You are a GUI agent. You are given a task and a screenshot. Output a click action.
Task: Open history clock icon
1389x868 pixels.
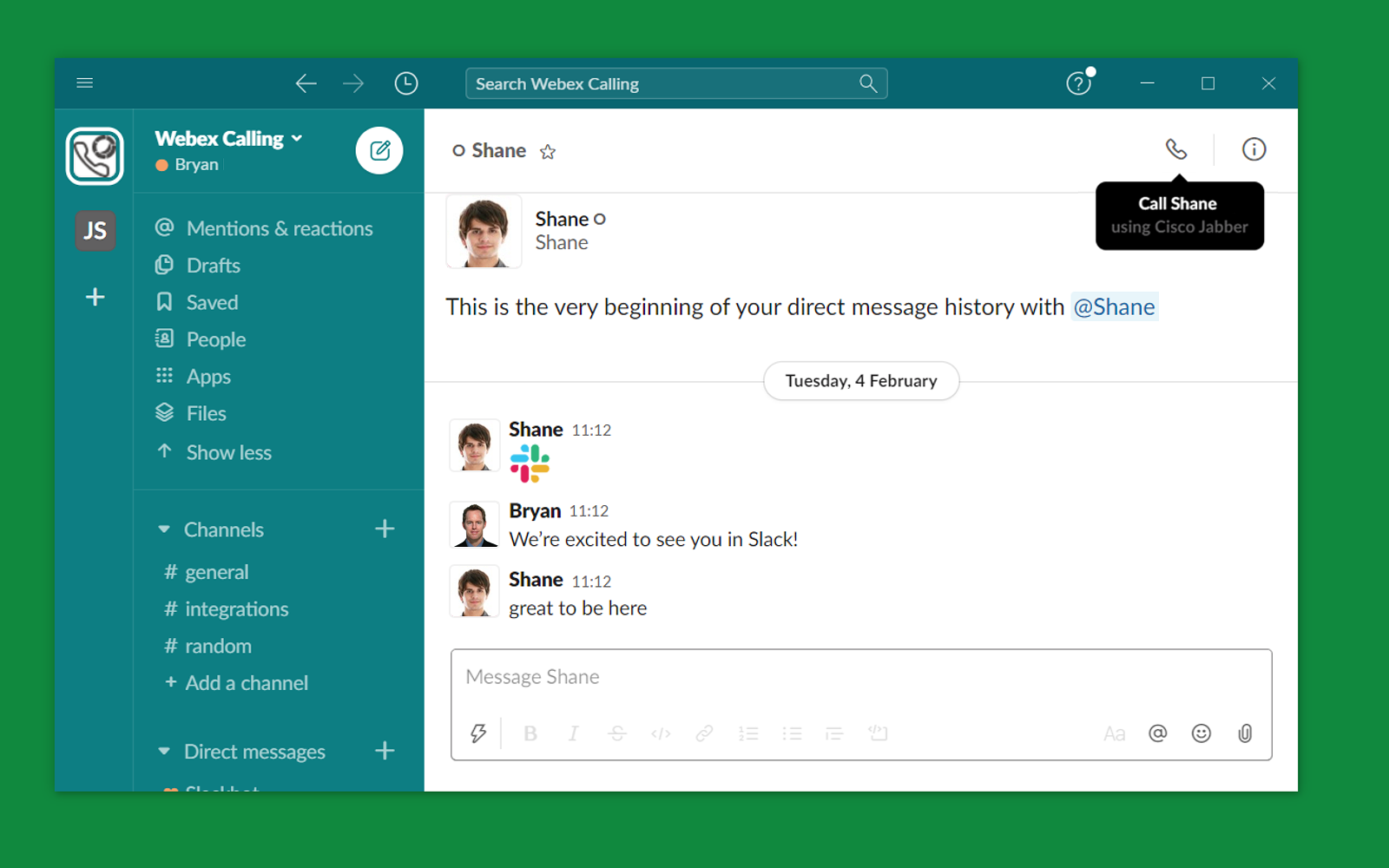(x=406, y=83)
